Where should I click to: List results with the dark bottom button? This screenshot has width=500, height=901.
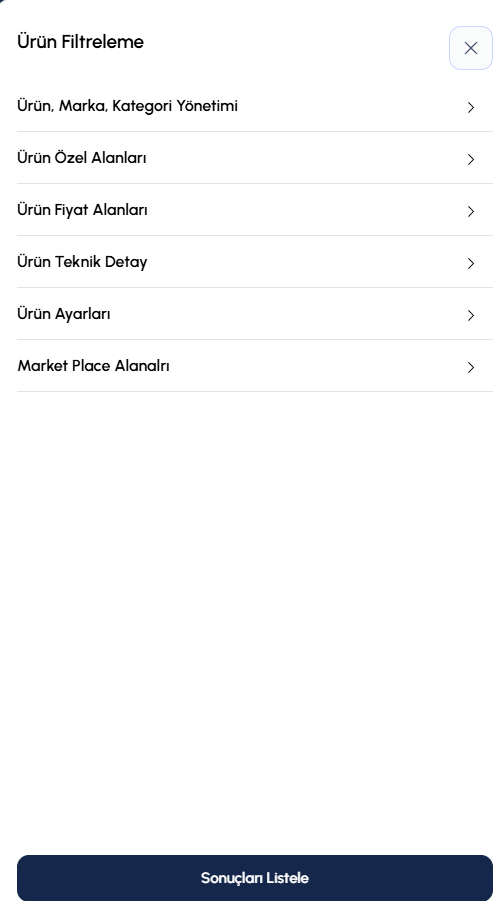pyautogui.click(x=255, y=878)
